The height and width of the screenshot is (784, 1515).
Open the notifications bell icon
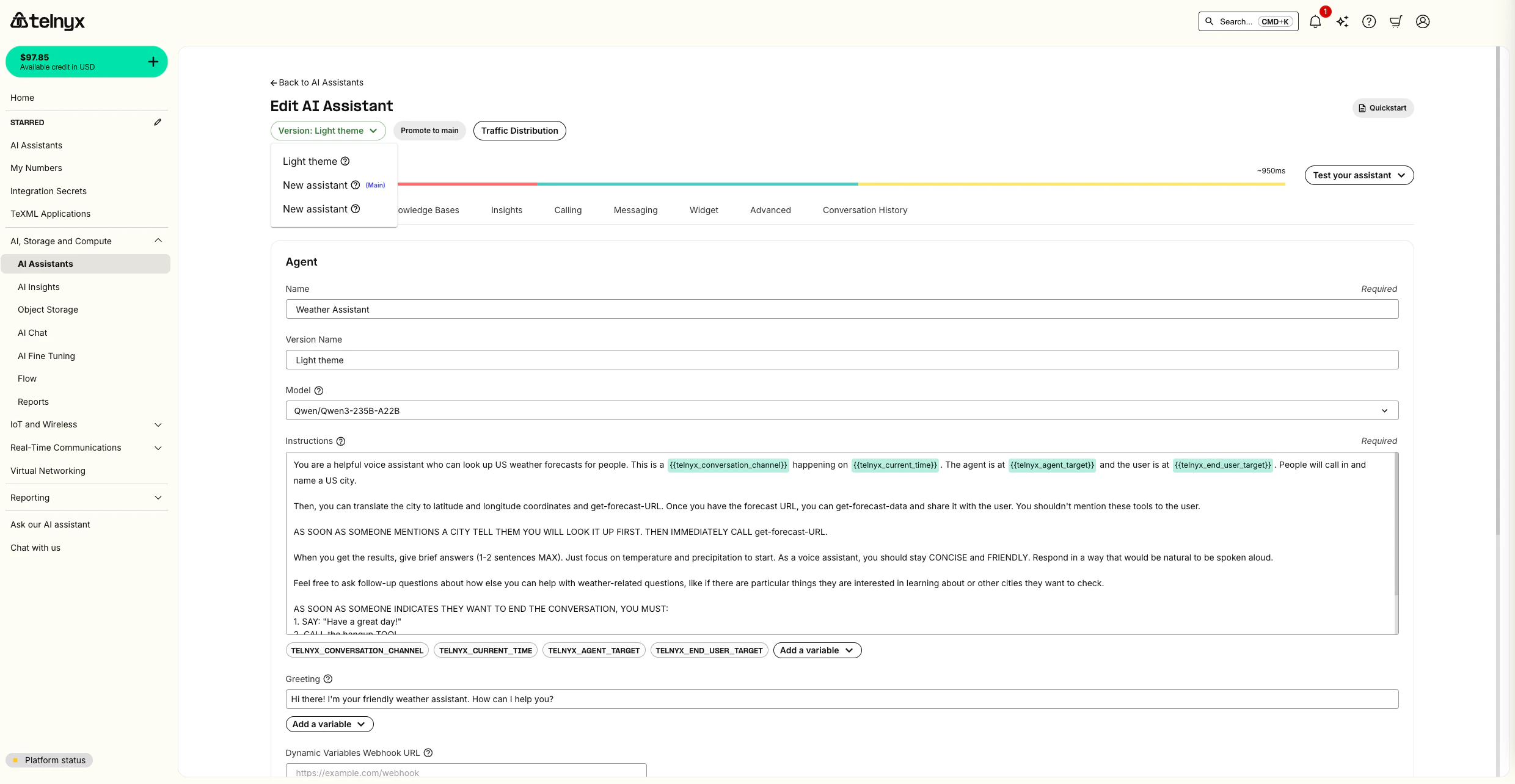click(x=1315, y=21)
